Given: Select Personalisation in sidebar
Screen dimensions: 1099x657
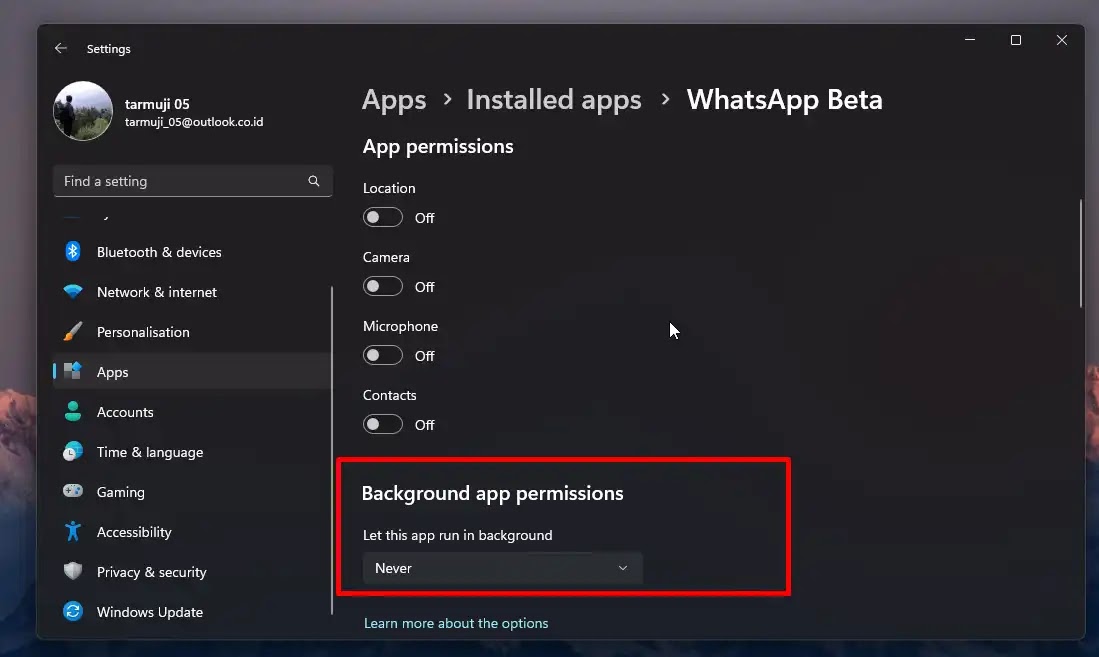Looking at the screenshot, I should tap(192, 332).
